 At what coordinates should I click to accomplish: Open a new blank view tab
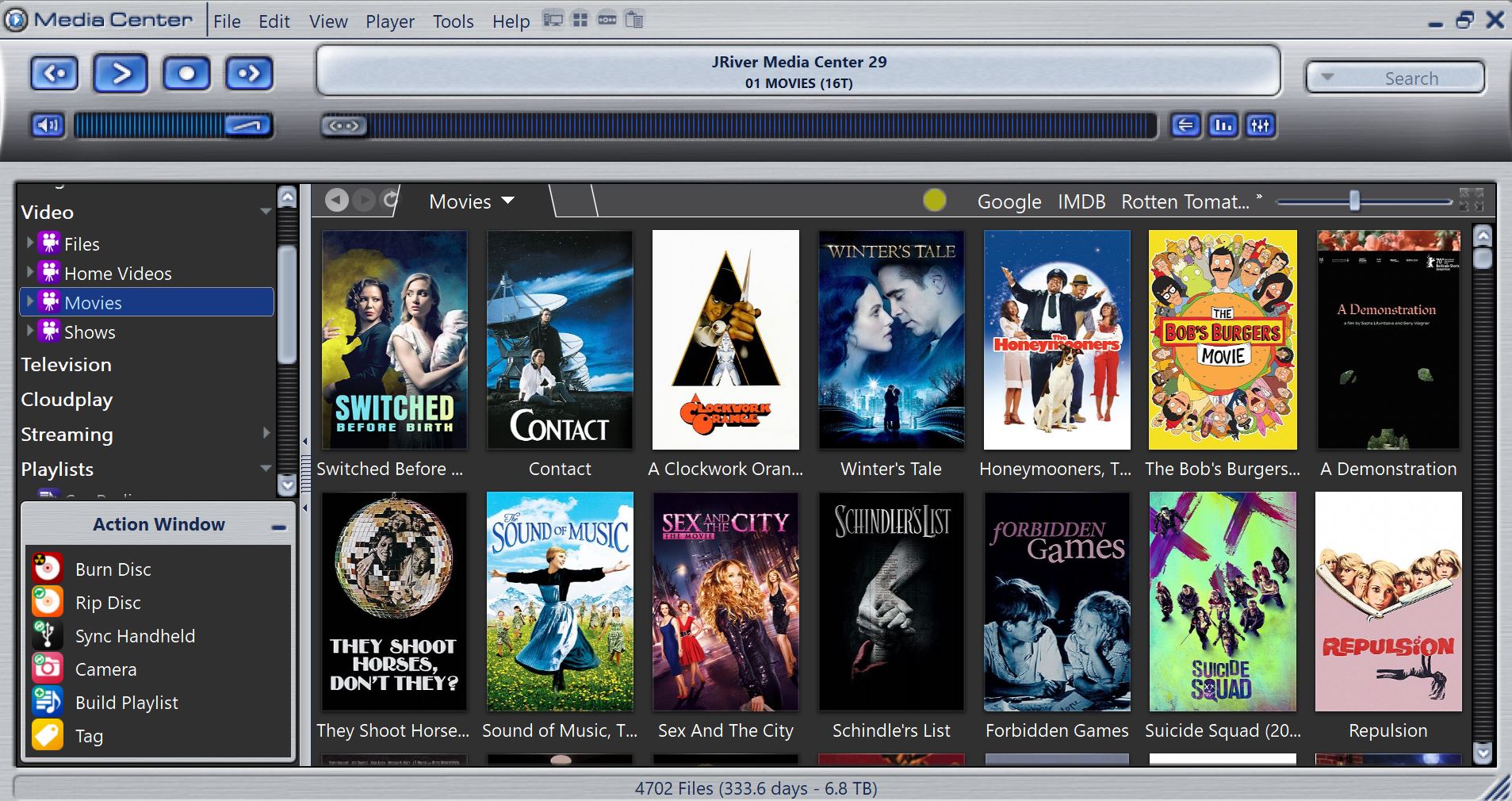click(575, 201)
